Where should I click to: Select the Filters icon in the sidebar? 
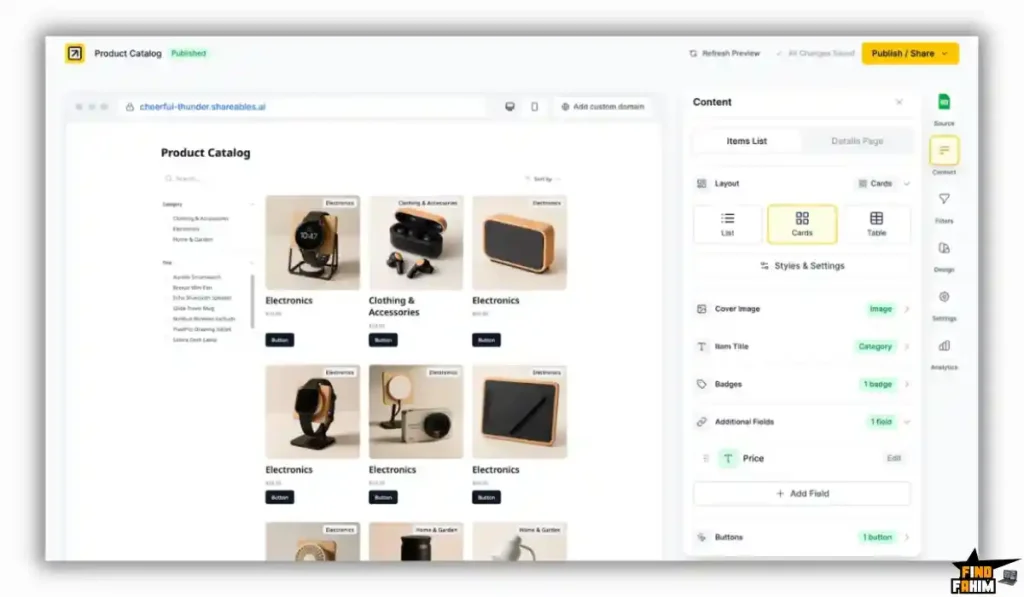click(x=944, y=199)
